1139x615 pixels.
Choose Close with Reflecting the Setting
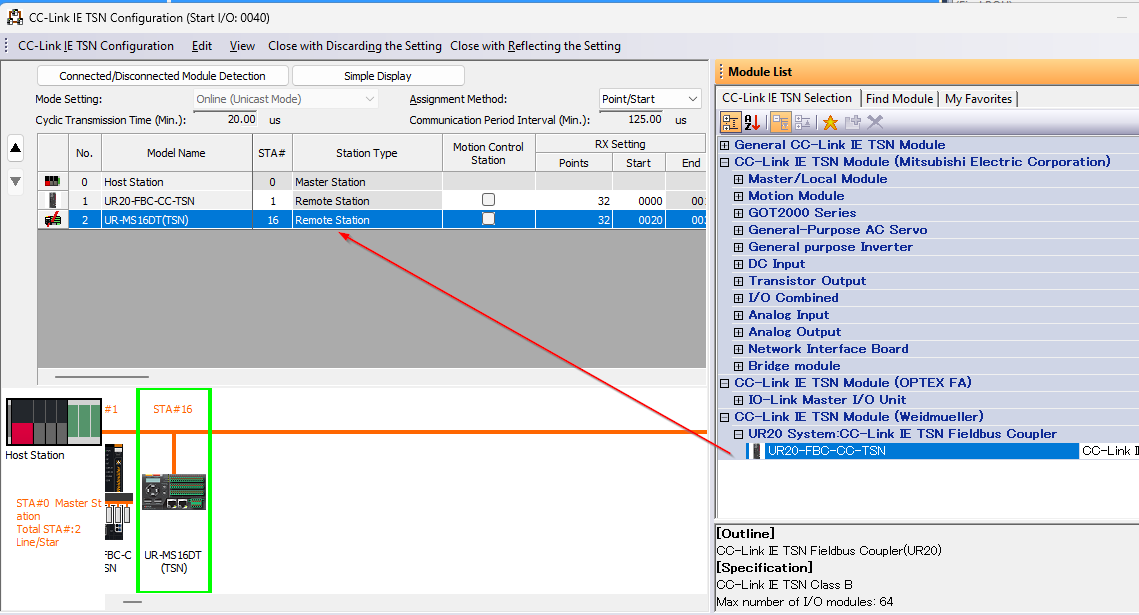[x=535, y=46]
